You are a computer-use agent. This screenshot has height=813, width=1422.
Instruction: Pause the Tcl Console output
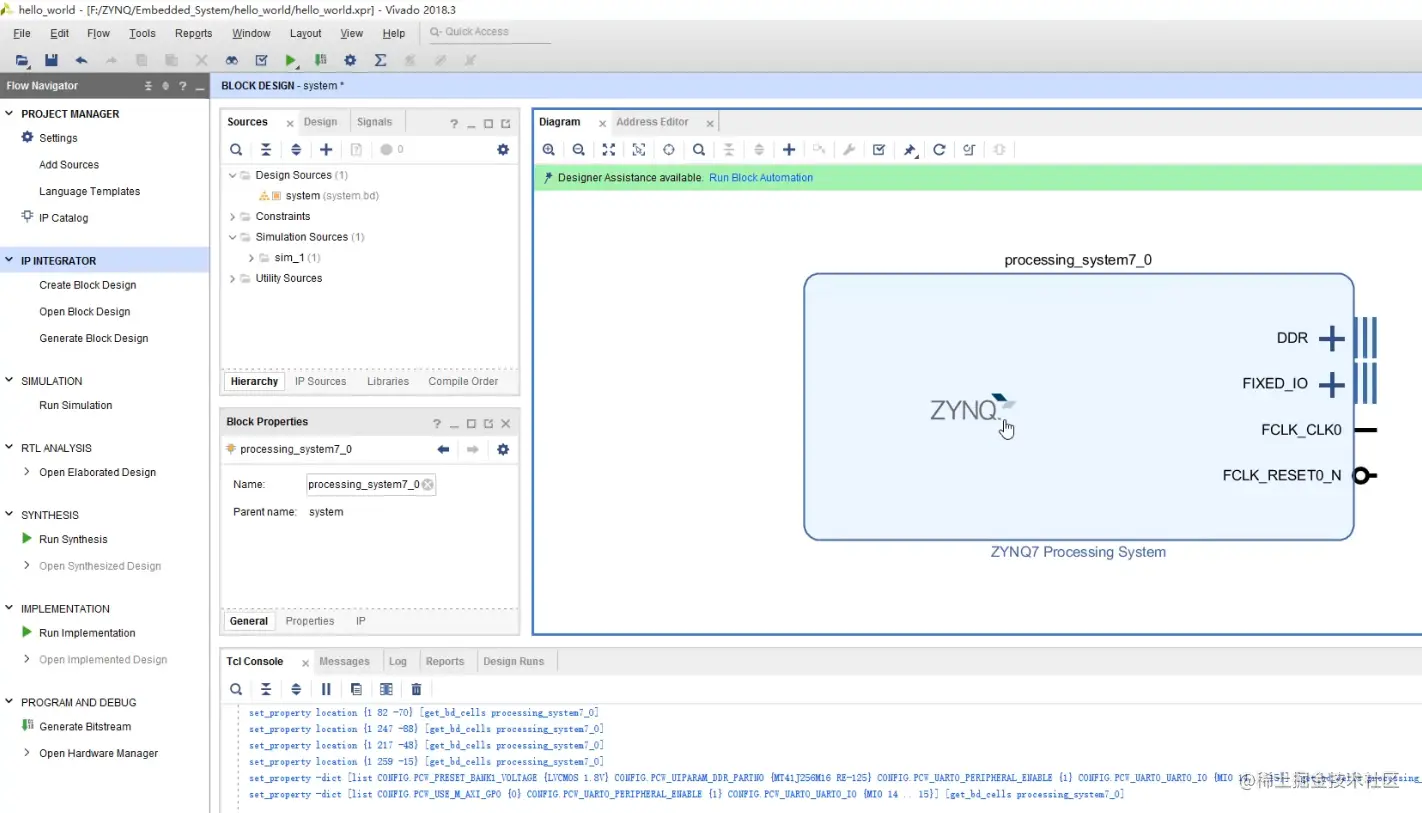pos(326,689)
